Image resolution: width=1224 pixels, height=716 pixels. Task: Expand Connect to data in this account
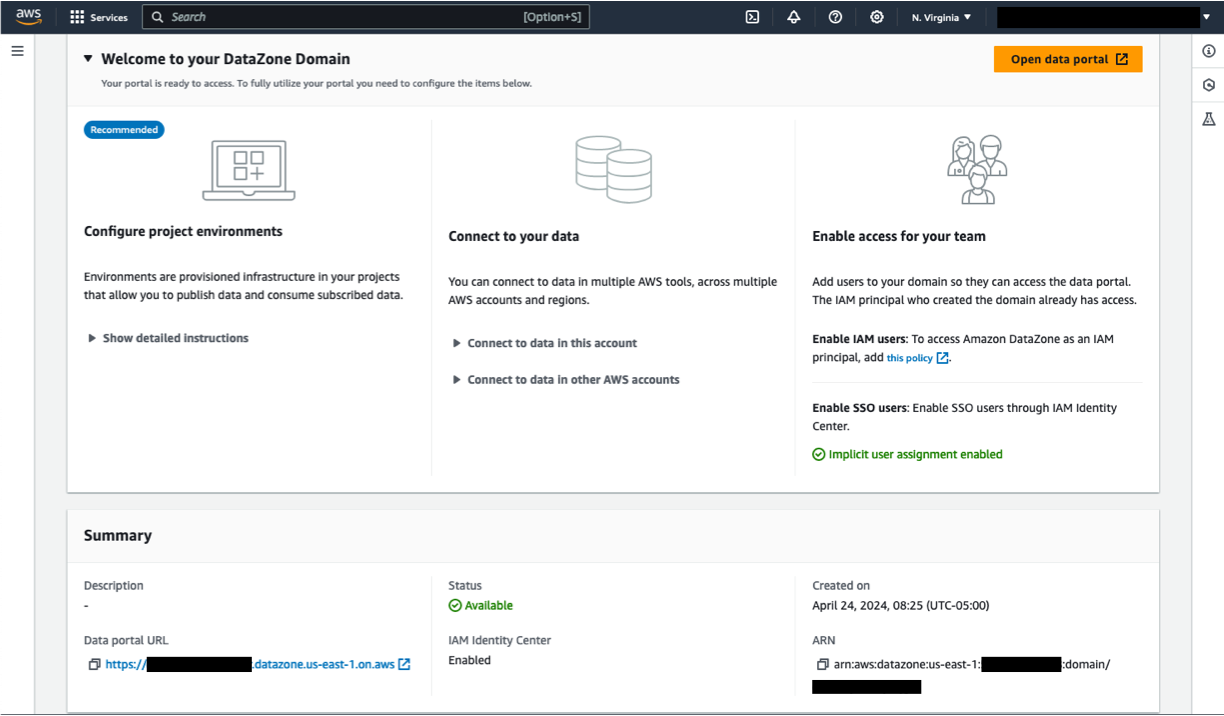coord(545,343)
